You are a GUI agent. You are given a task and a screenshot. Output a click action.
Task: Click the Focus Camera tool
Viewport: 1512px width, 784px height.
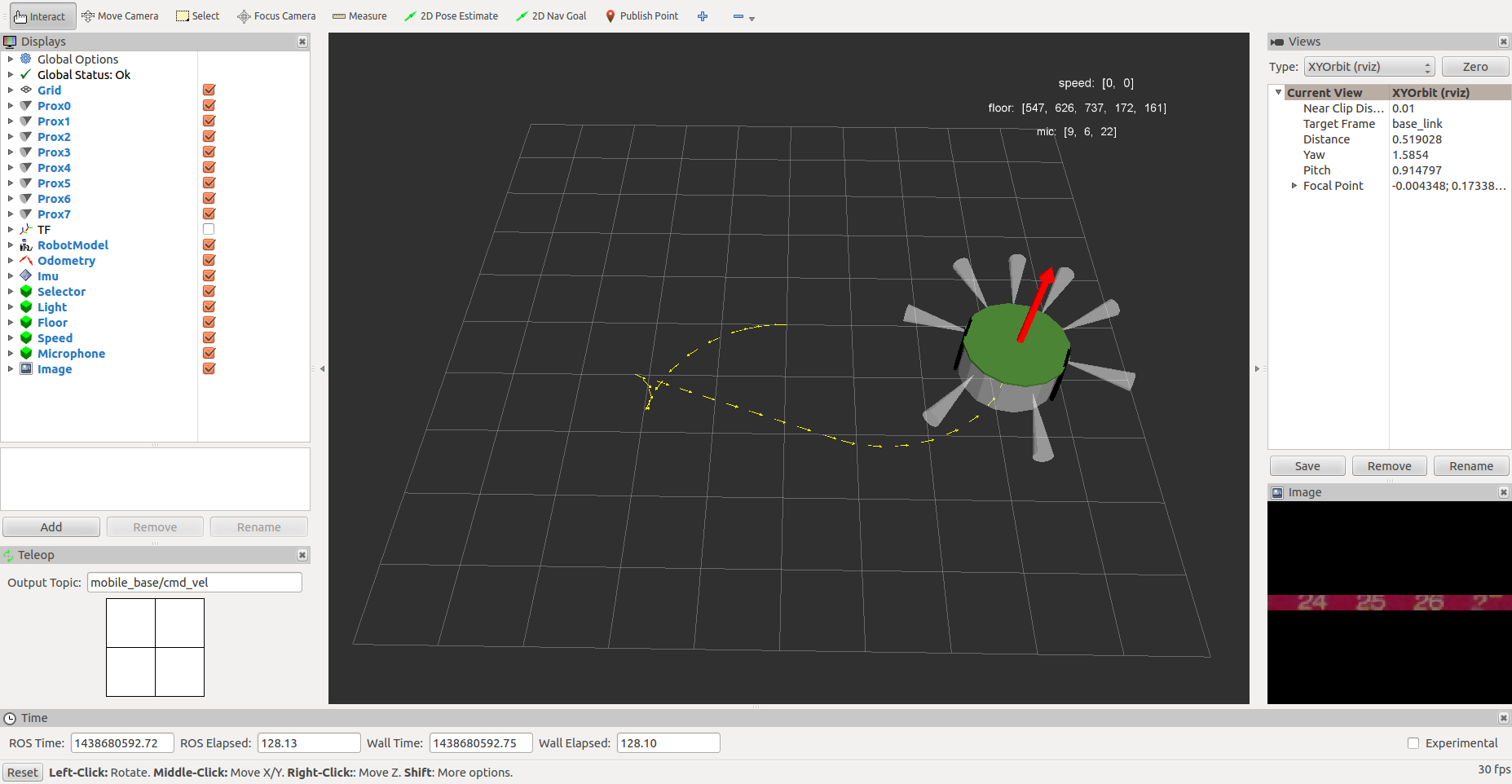pyautogui.click(x=276, y=15)
